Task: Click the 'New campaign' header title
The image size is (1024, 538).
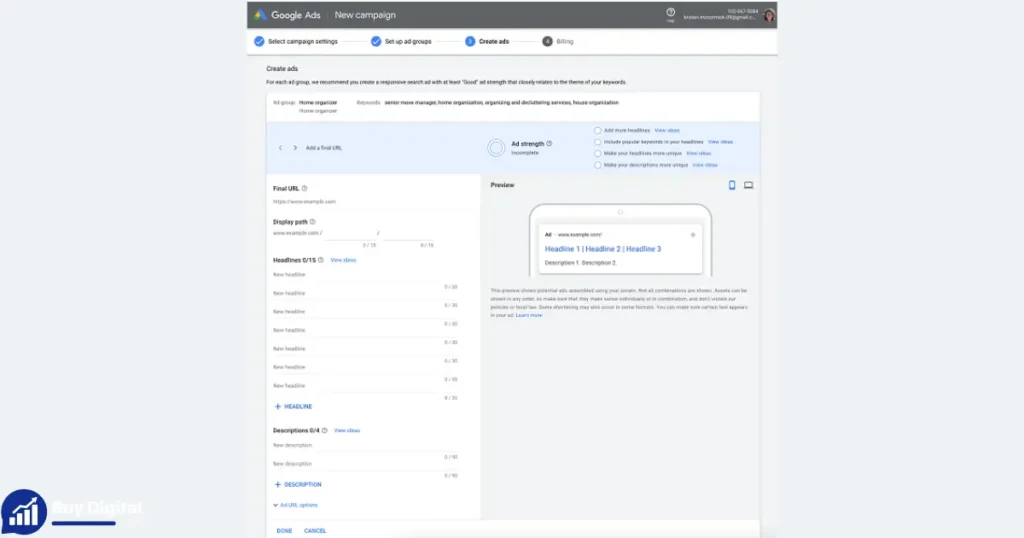Action: (365, 15)
